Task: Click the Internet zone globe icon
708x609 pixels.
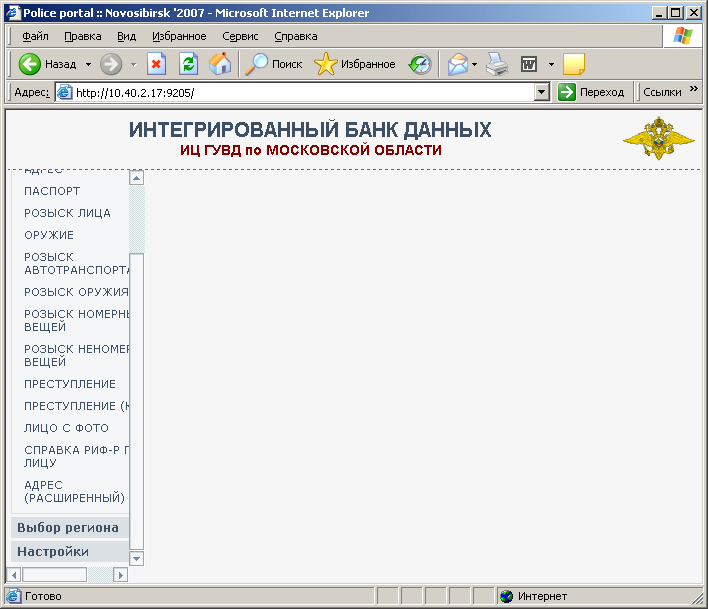Action: [x=507, y=596]
